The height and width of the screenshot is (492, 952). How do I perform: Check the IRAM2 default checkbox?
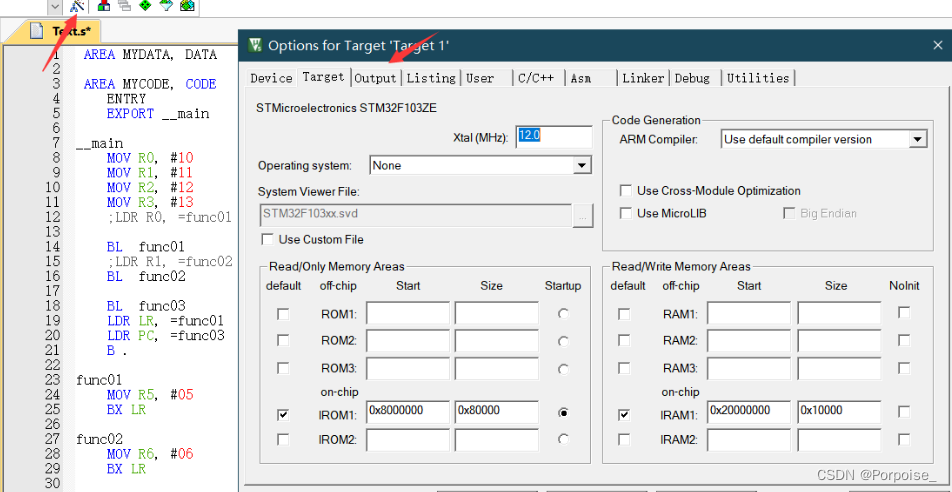click(x=624, y=439)
